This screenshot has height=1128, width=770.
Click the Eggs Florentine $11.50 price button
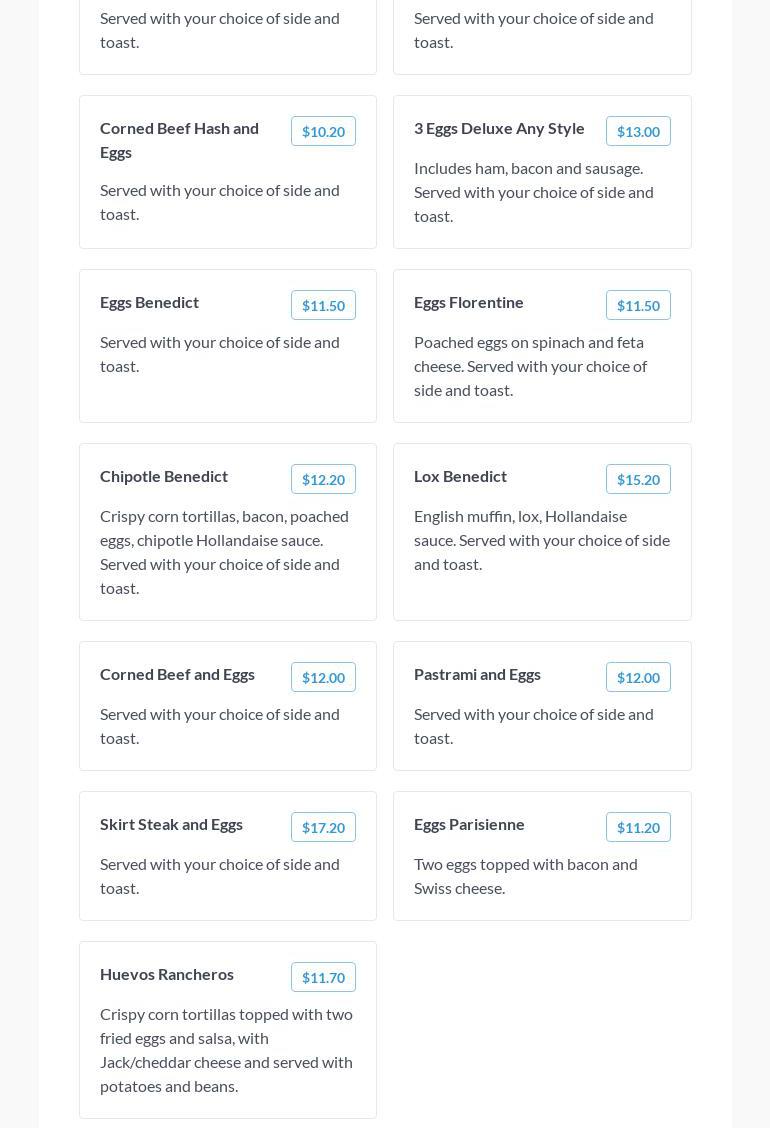click(638, 305)
